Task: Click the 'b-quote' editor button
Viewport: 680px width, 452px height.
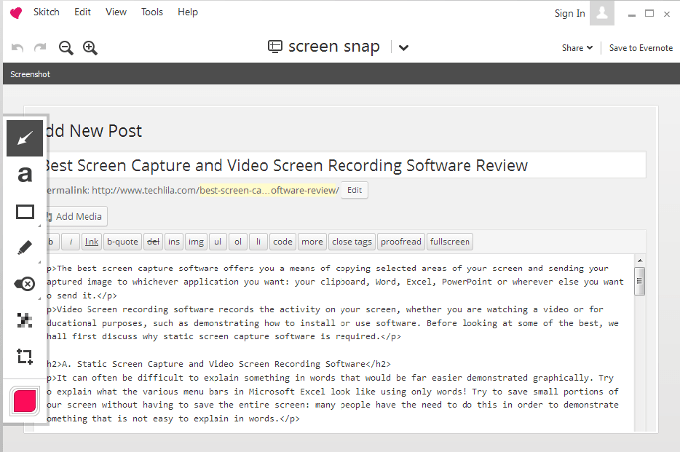Action: pos(123,242)
